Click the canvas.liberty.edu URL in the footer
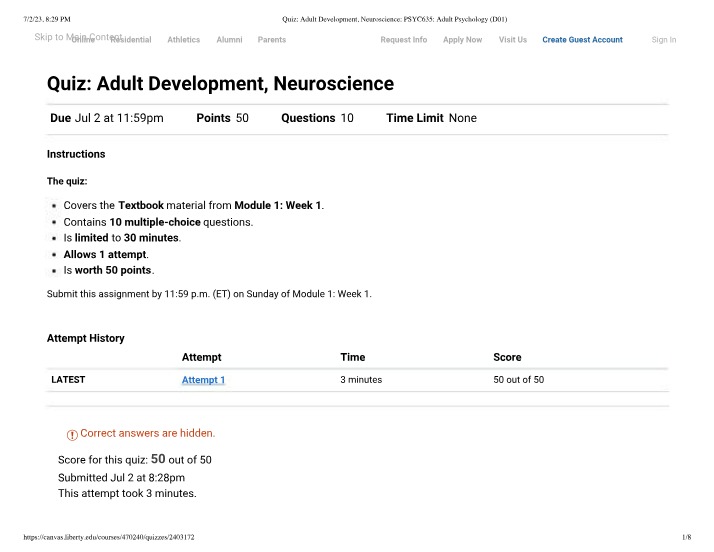This screenshot has width=714, height=552. [109, 537]
